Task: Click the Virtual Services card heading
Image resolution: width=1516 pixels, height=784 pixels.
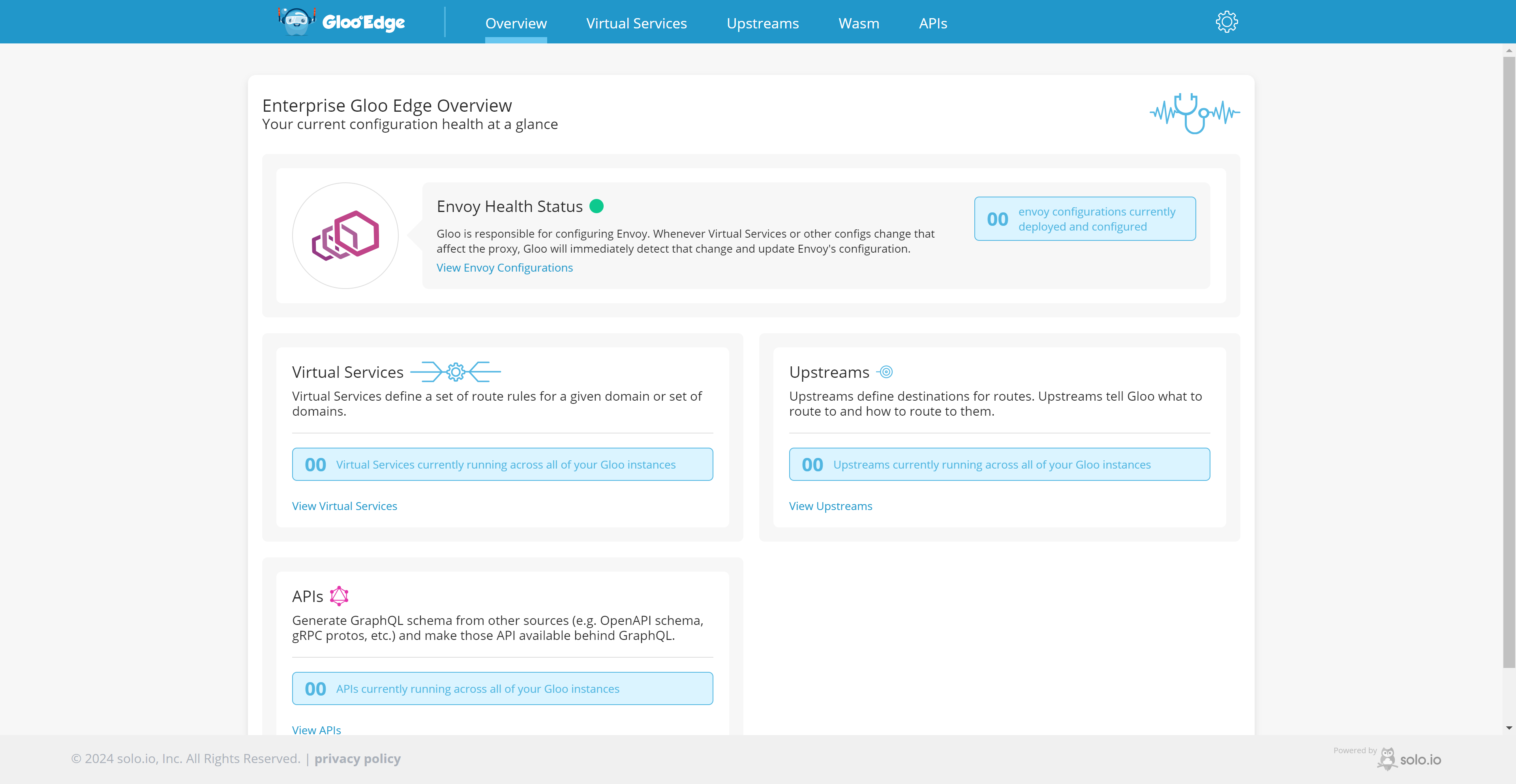Action: coord(348,372)
